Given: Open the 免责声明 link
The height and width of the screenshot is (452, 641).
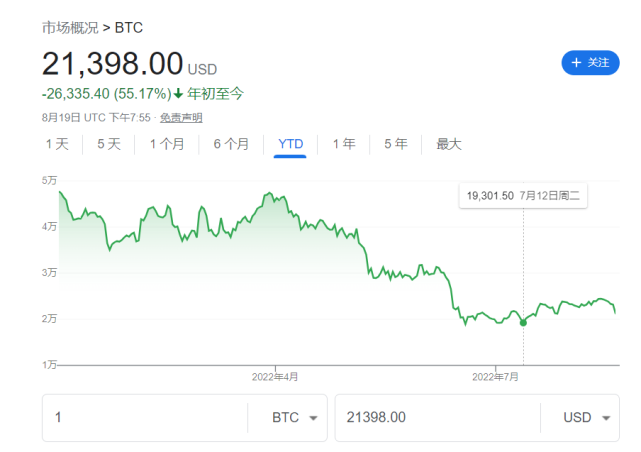Looking at the screenshot, I should [181, 118].
